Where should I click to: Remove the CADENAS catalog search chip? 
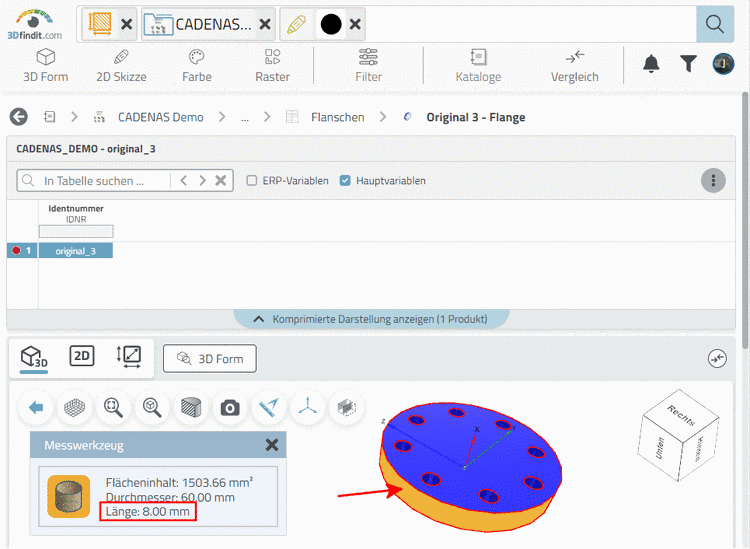coord(265,24)
